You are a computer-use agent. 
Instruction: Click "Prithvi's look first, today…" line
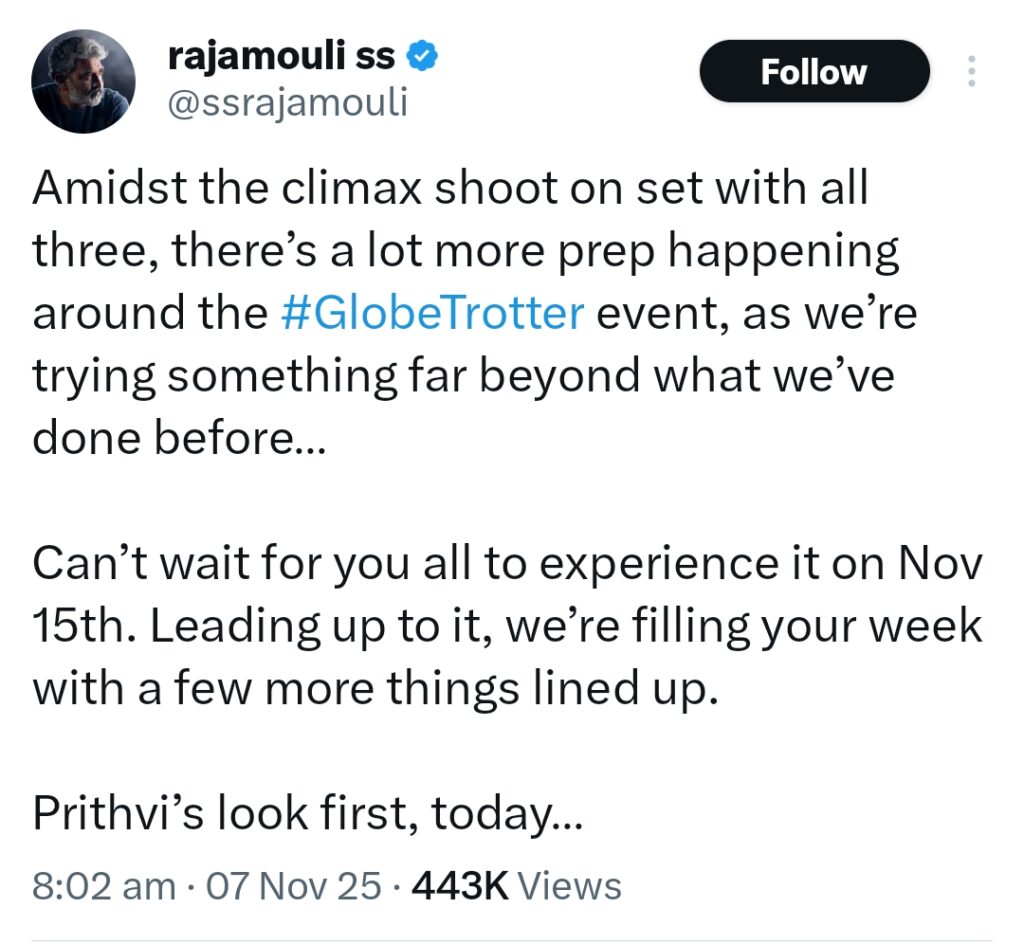tap(306, 815)
